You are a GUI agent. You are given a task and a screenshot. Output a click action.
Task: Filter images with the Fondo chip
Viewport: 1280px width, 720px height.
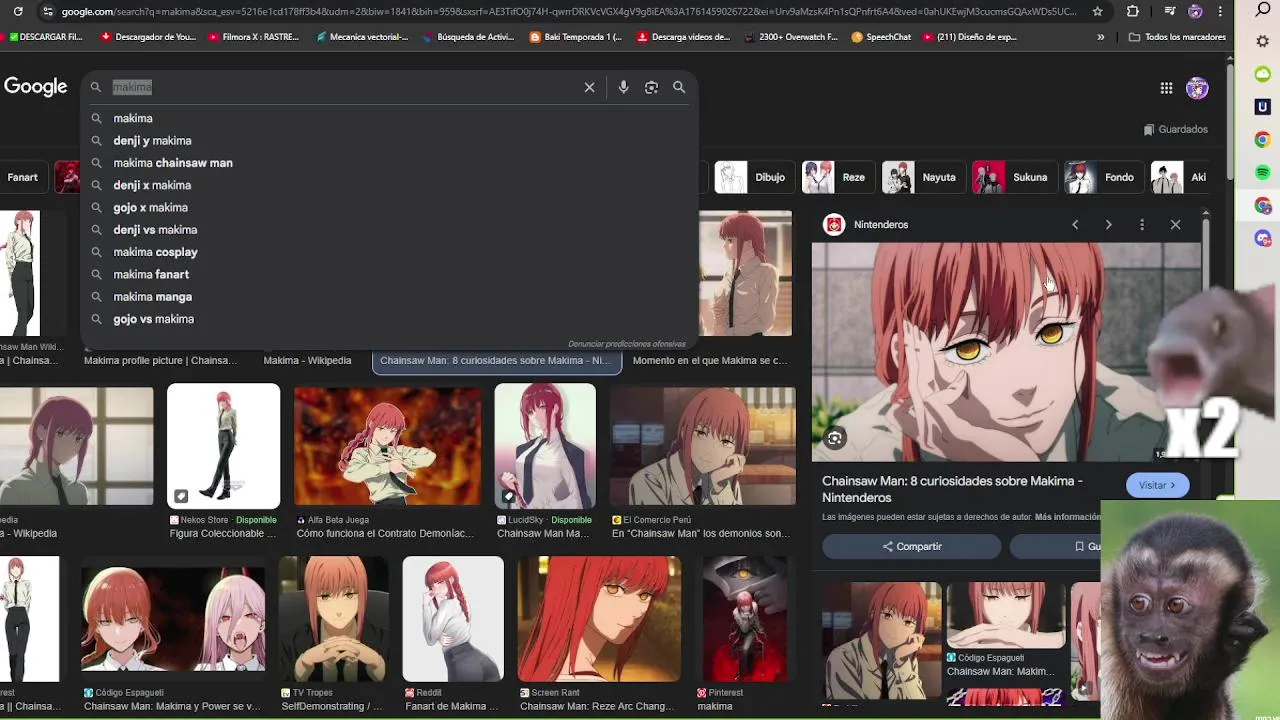(1102, 177)
